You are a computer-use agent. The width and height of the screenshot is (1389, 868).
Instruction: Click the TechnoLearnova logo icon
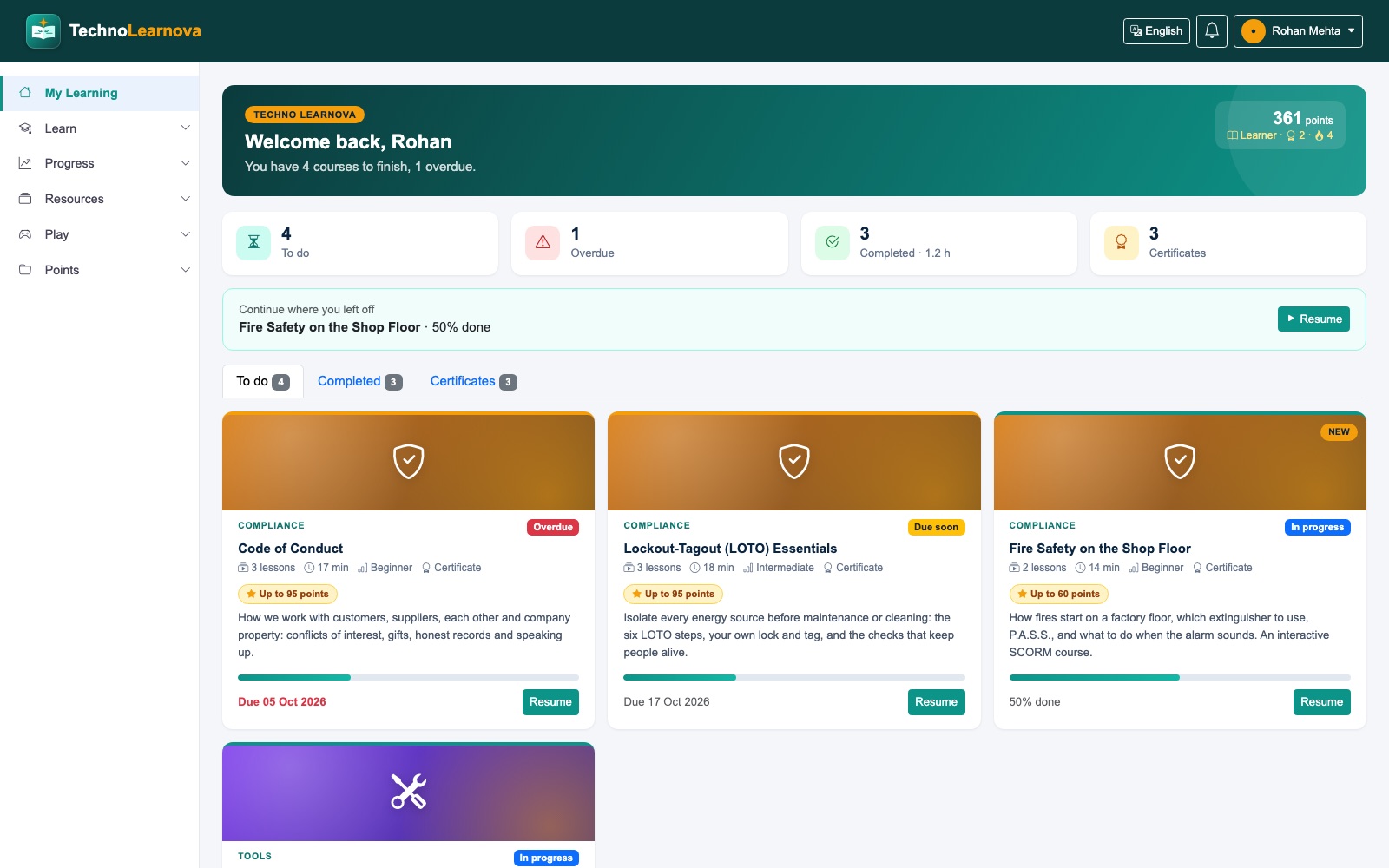coord(43,31)
